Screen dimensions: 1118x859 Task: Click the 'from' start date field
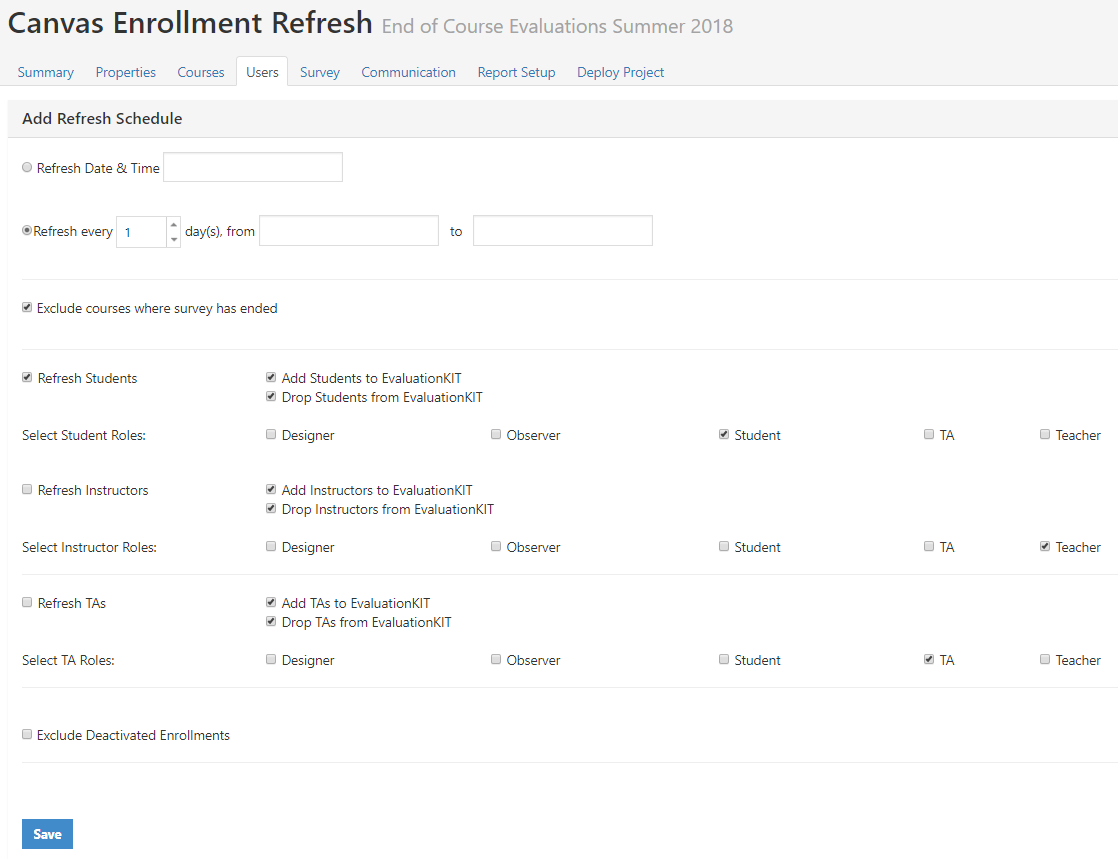tap(349, 230)
